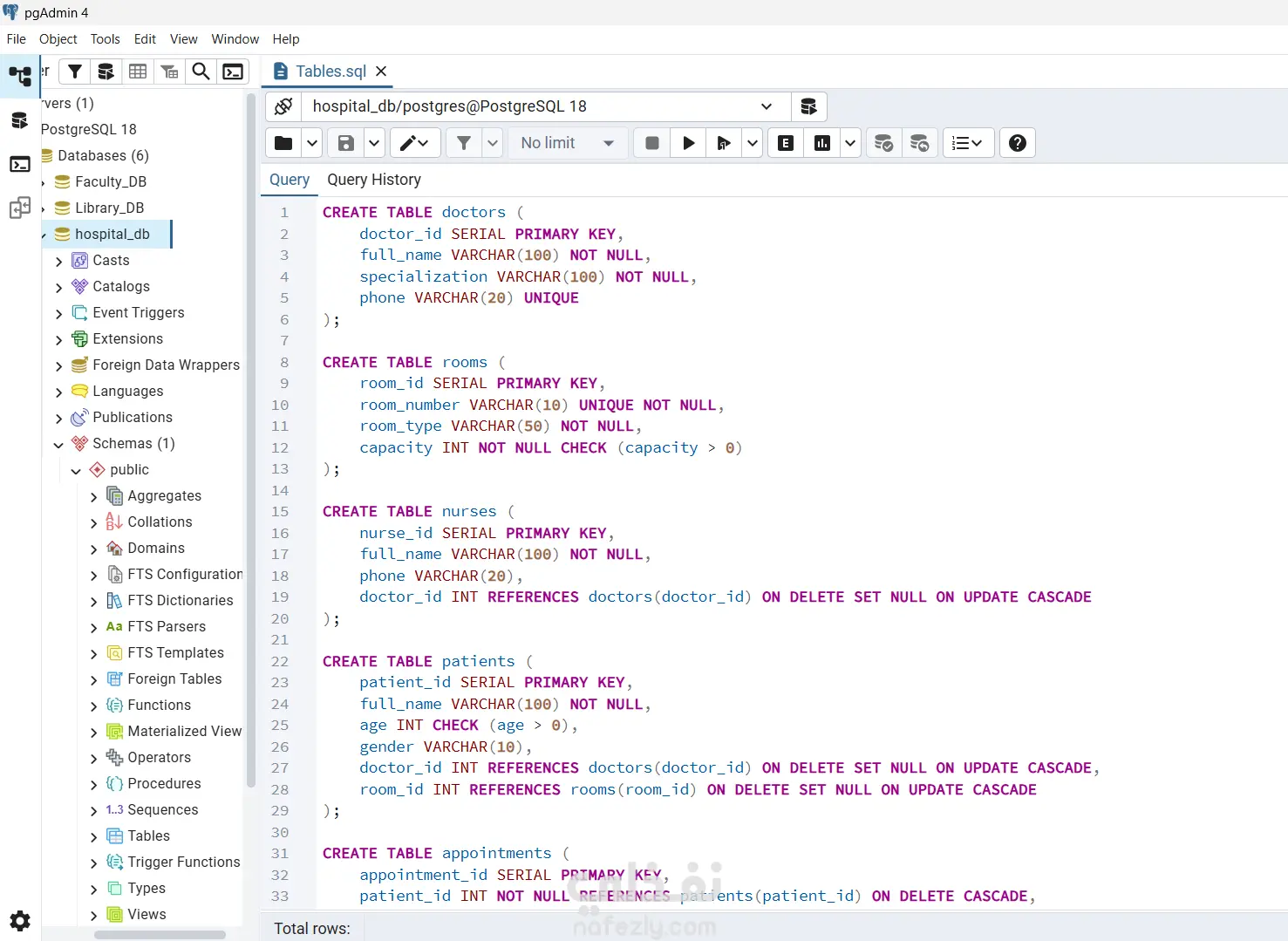
Task: Collapse the Schemas tree node
Action: click(58, 445)
